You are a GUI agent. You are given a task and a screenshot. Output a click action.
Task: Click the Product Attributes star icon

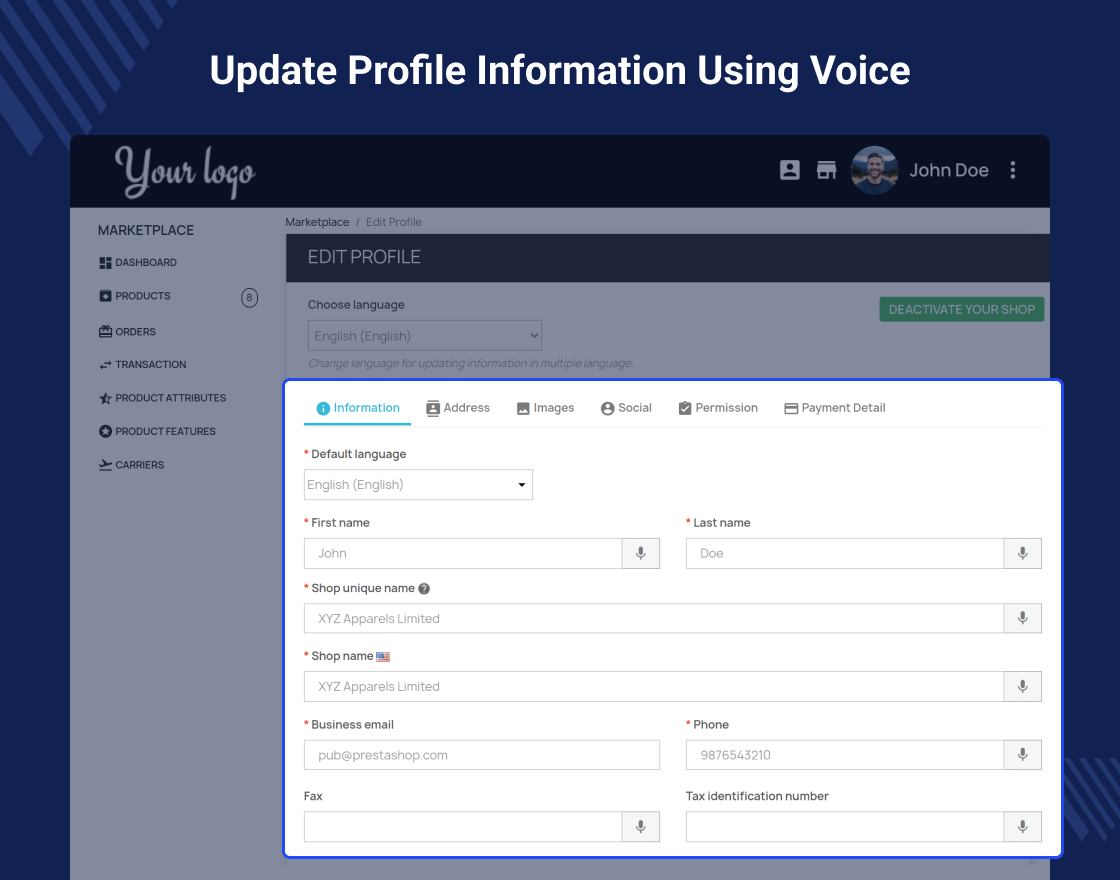(105, 399)
